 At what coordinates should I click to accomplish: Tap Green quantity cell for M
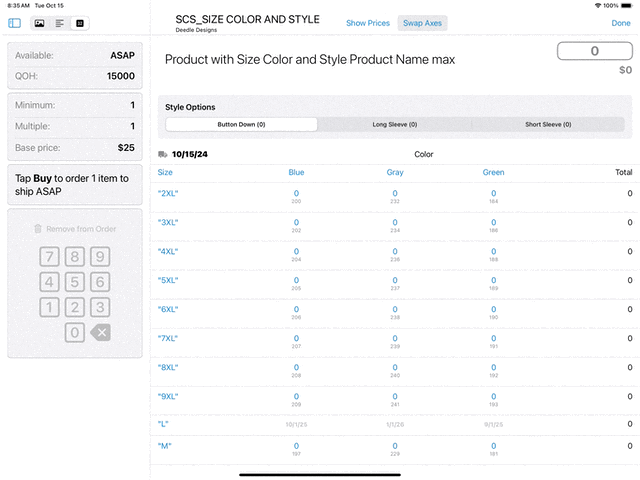coord(493,449)
